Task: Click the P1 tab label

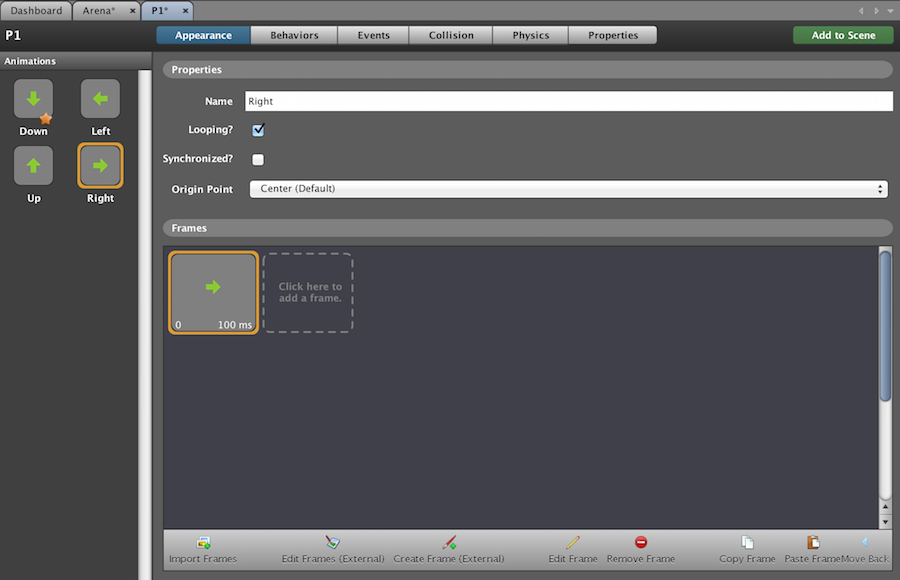Action: point(160,10)
